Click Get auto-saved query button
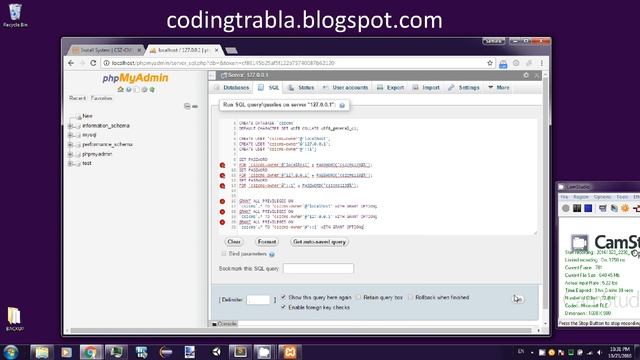This screenshot has width=640, height=360. 320,242
